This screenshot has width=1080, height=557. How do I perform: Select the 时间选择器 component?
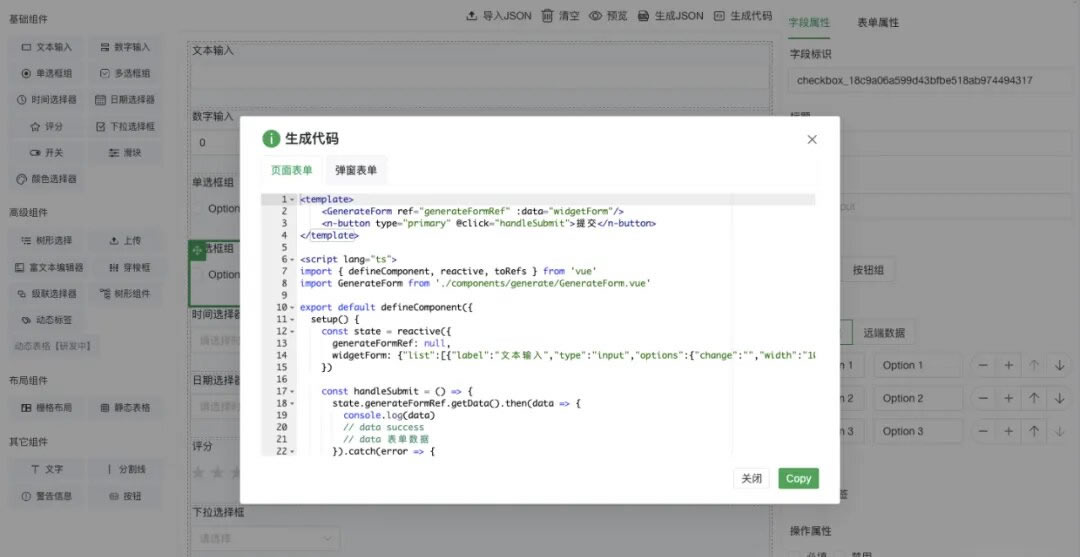pyautogui.click(x=47, y=100)
